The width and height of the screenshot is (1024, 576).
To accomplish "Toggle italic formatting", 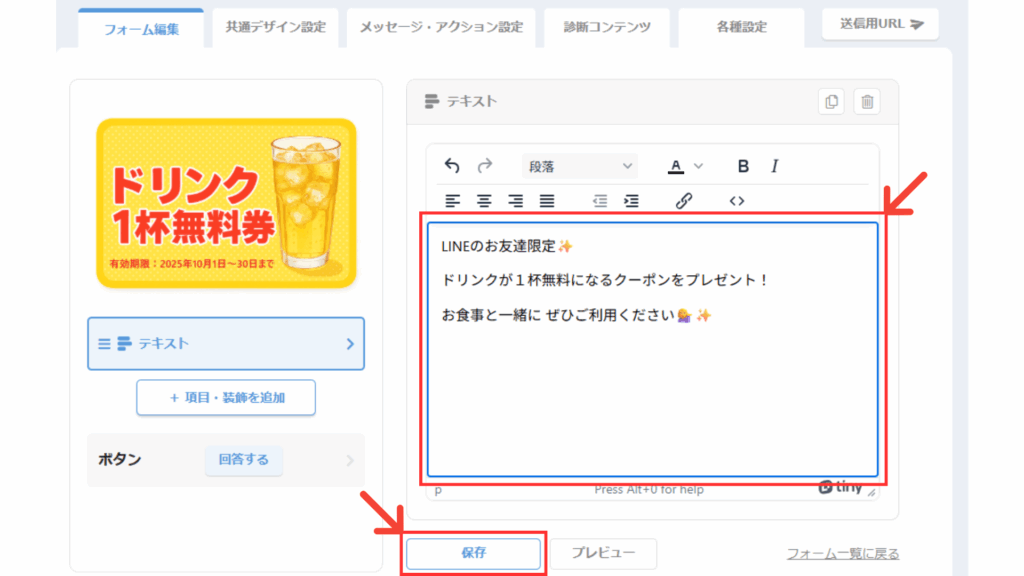I will pyautogui.click(x=774, y=166).
